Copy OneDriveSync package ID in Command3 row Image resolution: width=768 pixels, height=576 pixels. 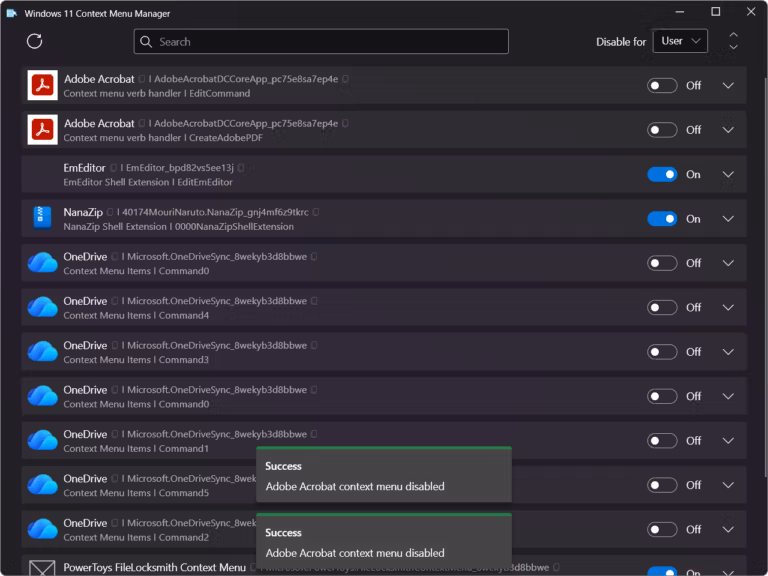coord(314,345)
